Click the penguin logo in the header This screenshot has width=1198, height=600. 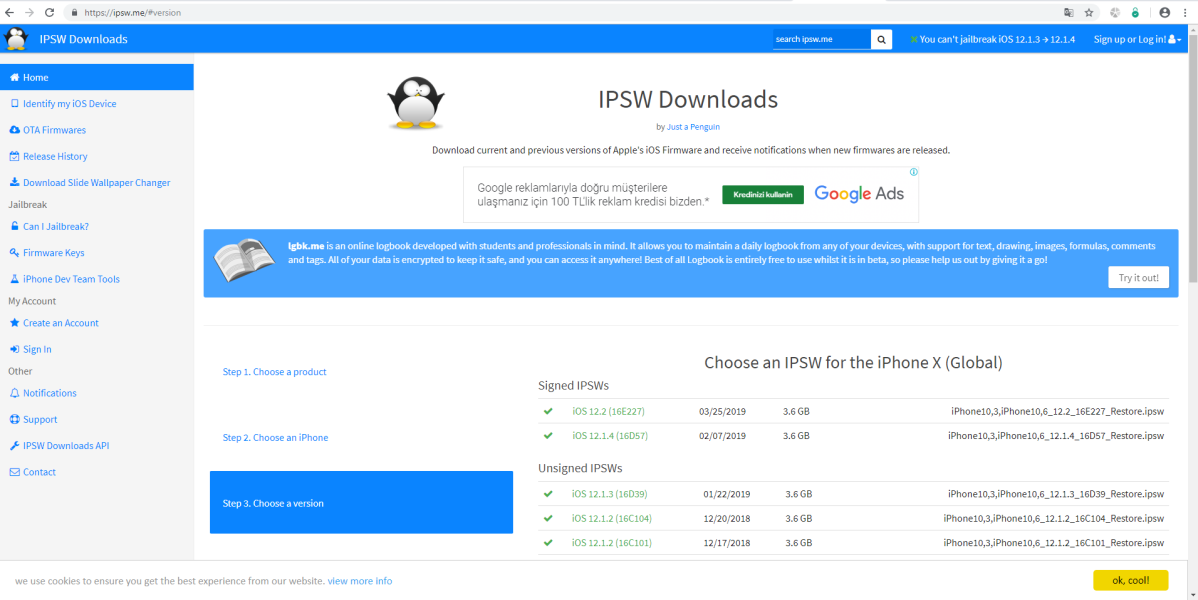[x=16, y=39]
